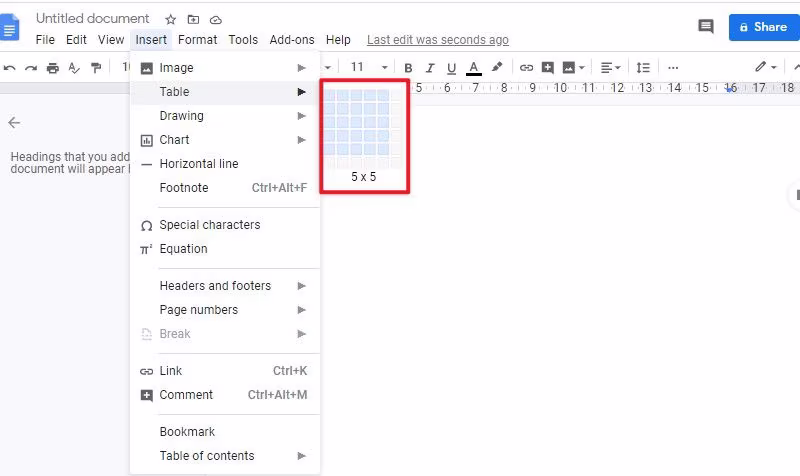Select bottom-right cell of 5 x 5 grid
The height and width of the screenshot is (476, 800).
(383, 149)
